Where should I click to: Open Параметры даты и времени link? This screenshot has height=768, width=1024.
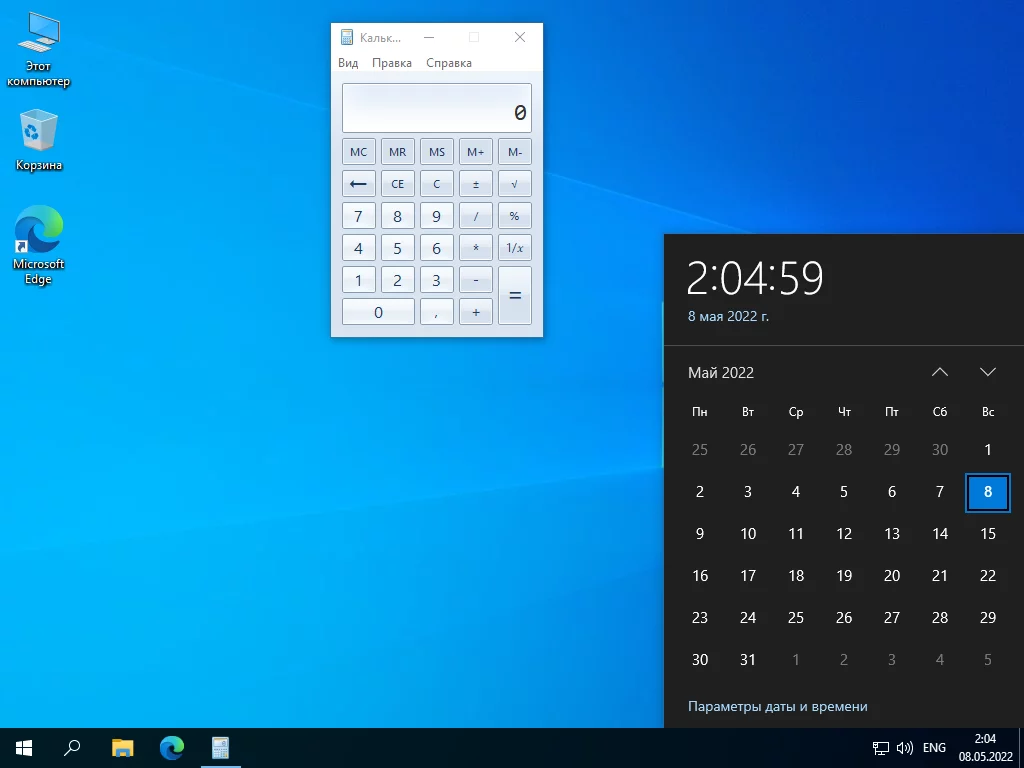point(777,706)
